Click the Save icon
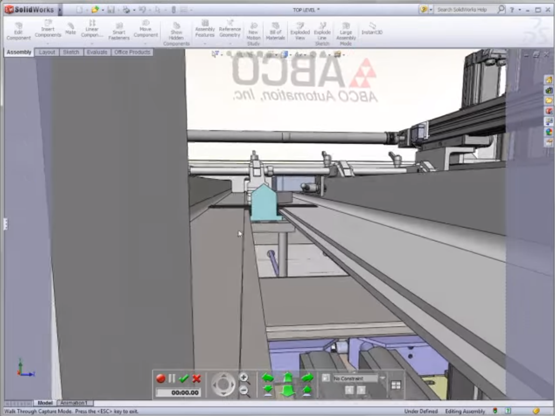 click(111, 10)
